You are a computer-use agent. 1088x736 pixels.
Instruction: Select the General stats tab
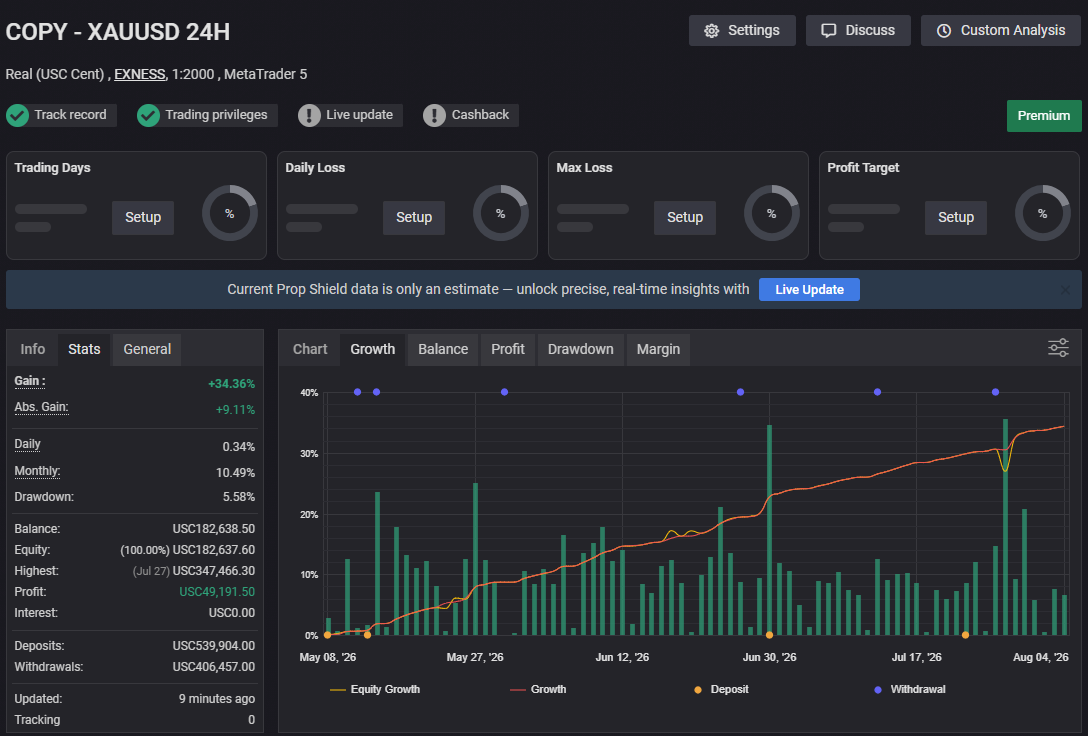coord(147,349)
